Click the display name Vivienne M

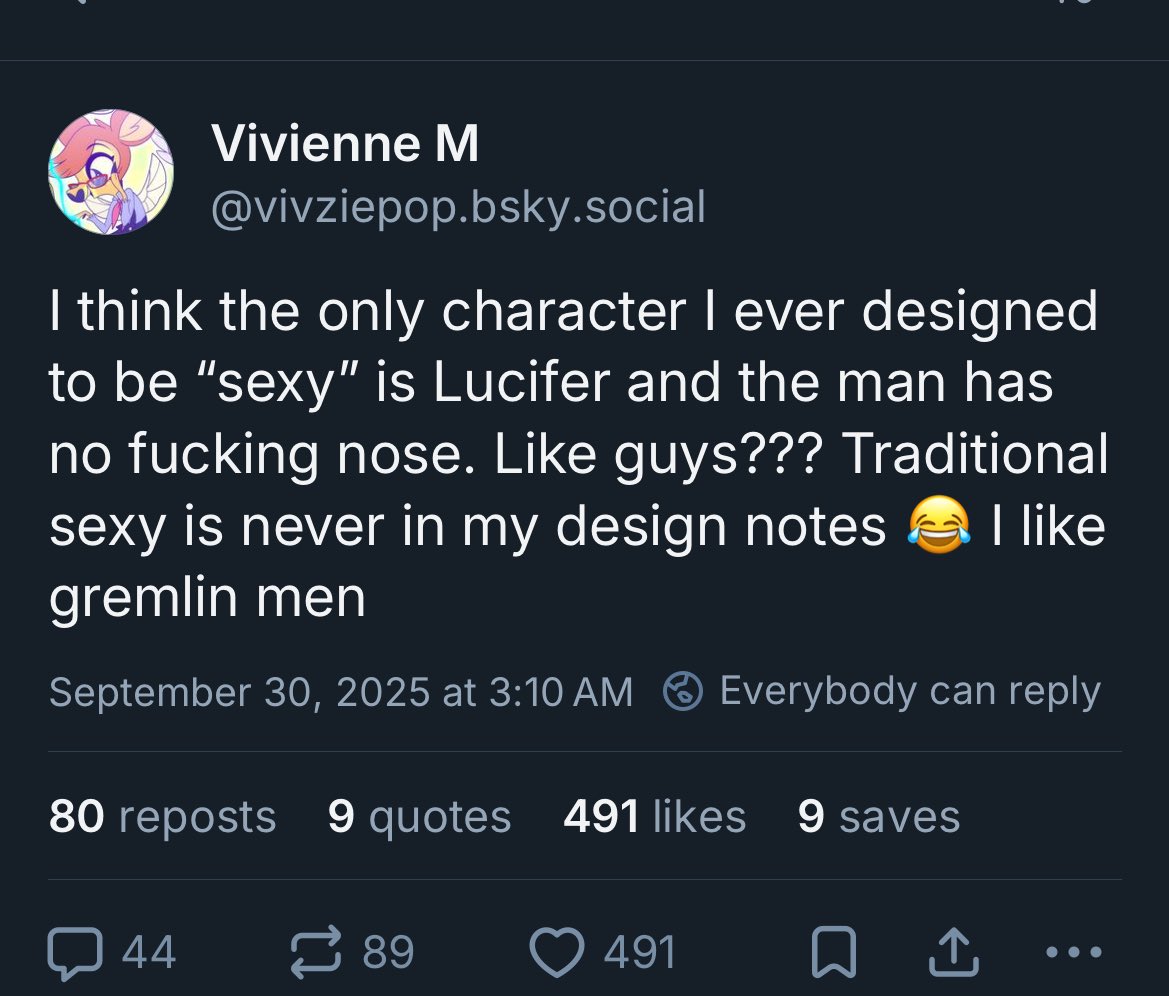coord(345,146)
